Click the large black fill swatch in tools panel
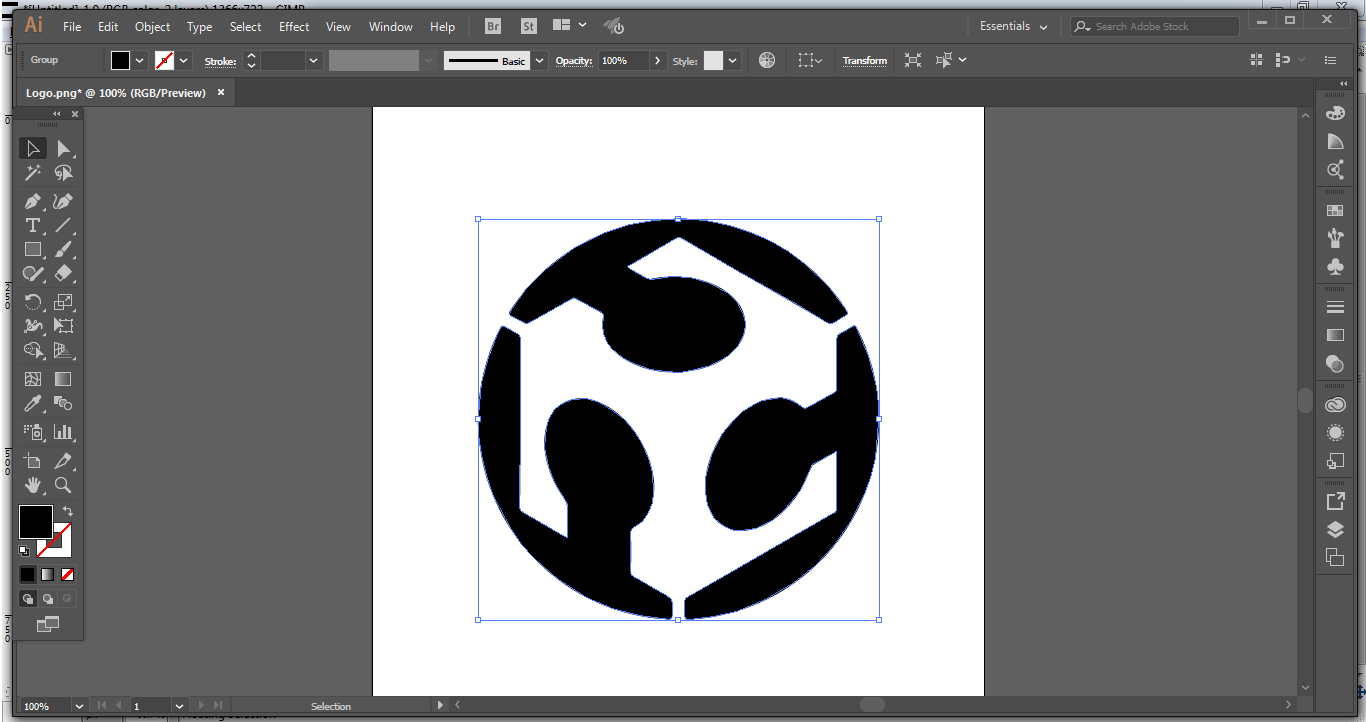This screenshot has width=1366, height=722. [x=35, y=521]
